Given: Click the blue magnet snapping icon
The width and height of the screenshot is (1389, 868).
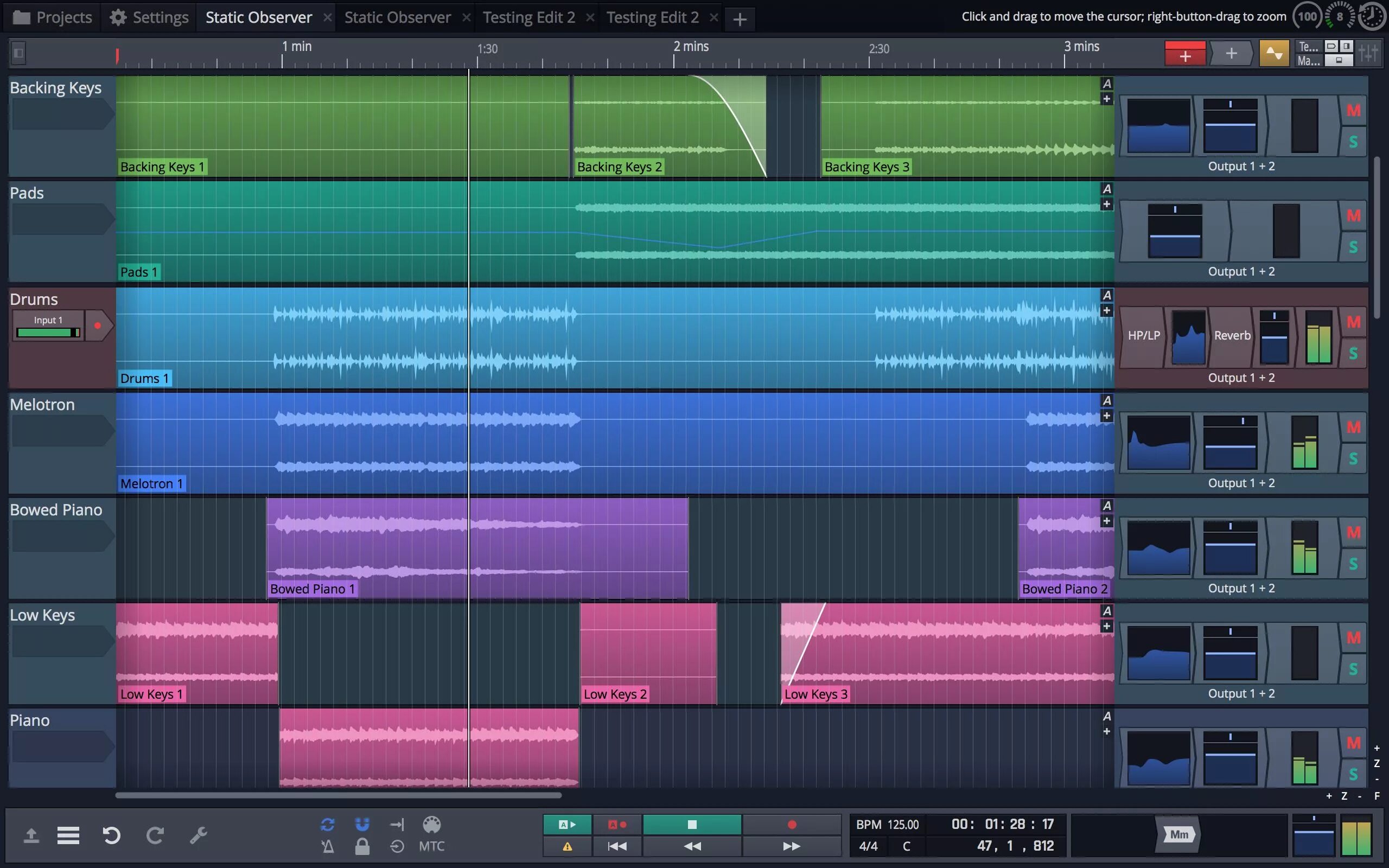Looking at the screenshot, I should tap(362, 825).
